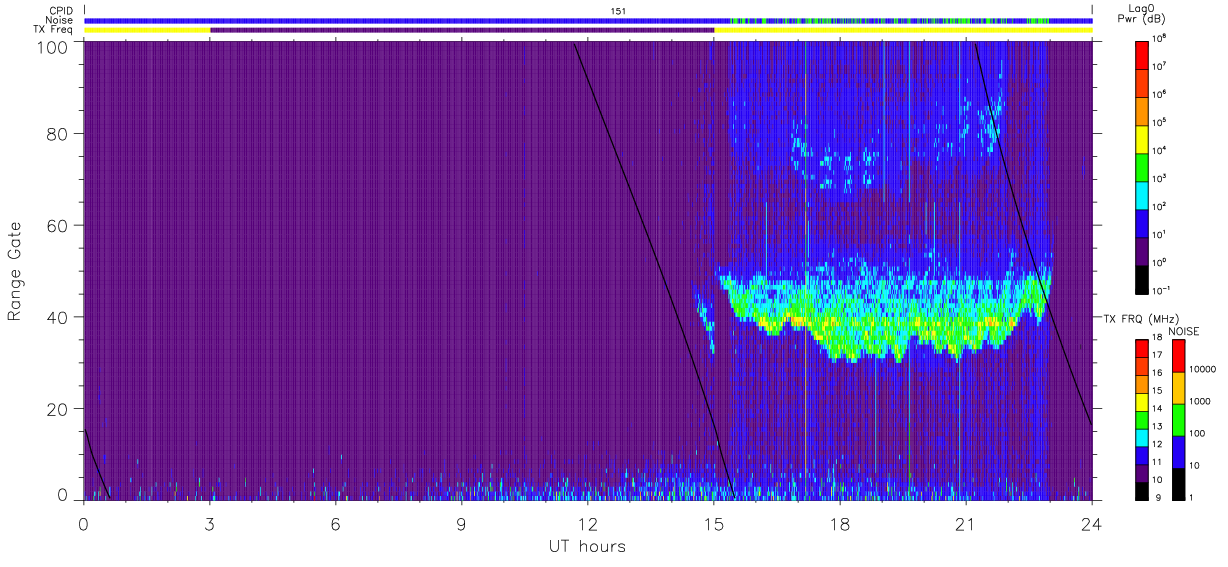The image size is (1228, 567).
Task: Click the red segment of Lag0 Pwr colorbar
Action: coord(1143,53)
